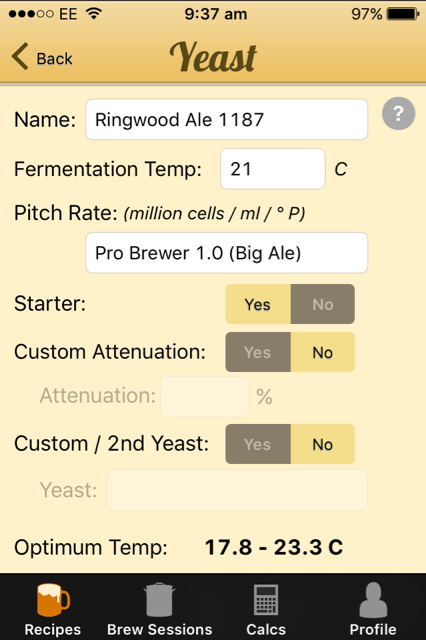Set Custom / 2nd Yeast to No
The width and height of the screenshot is (426, 640).
click(x=323, y=444)
